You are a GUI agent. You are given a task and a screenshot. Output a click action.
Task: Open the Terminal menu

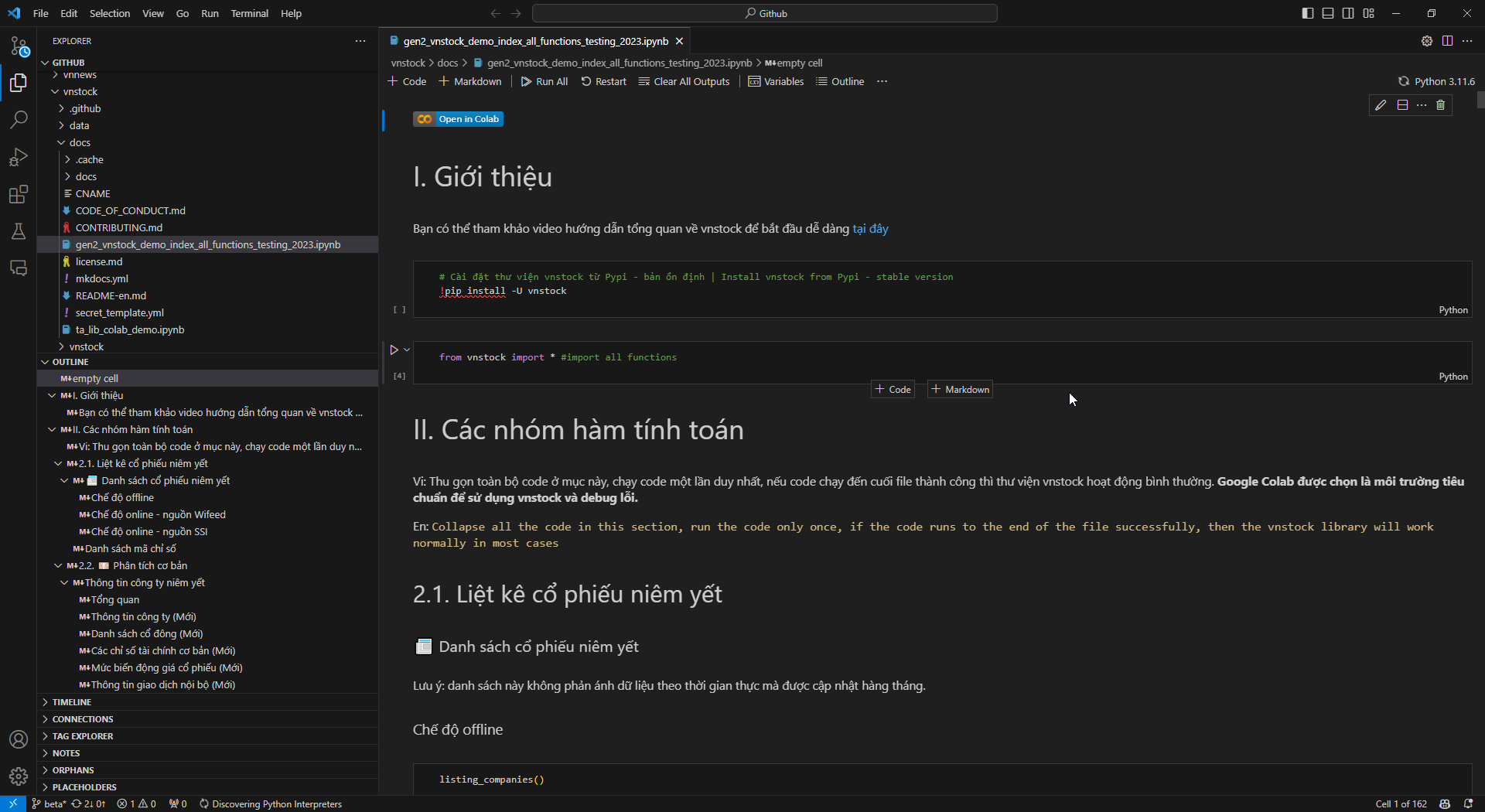pyautogui.click(x=249, y=13)
